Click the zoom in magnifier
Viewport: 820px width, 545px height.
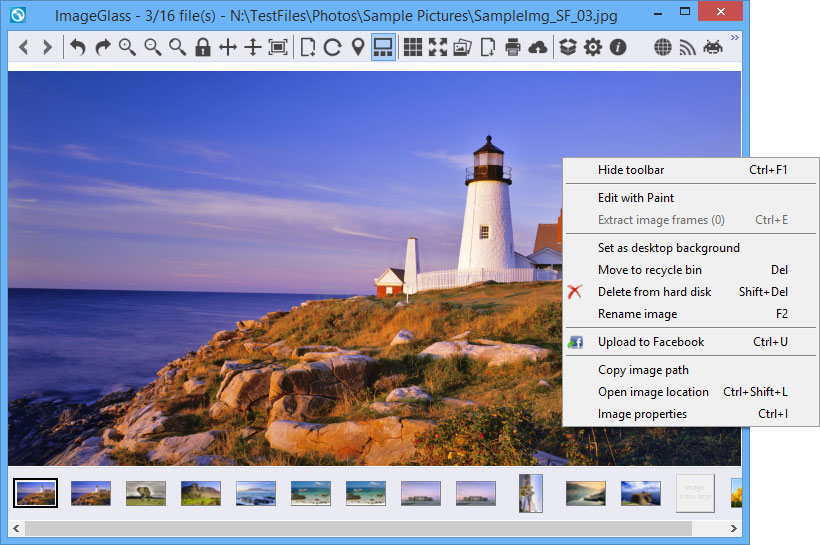[x=128, y=47]
